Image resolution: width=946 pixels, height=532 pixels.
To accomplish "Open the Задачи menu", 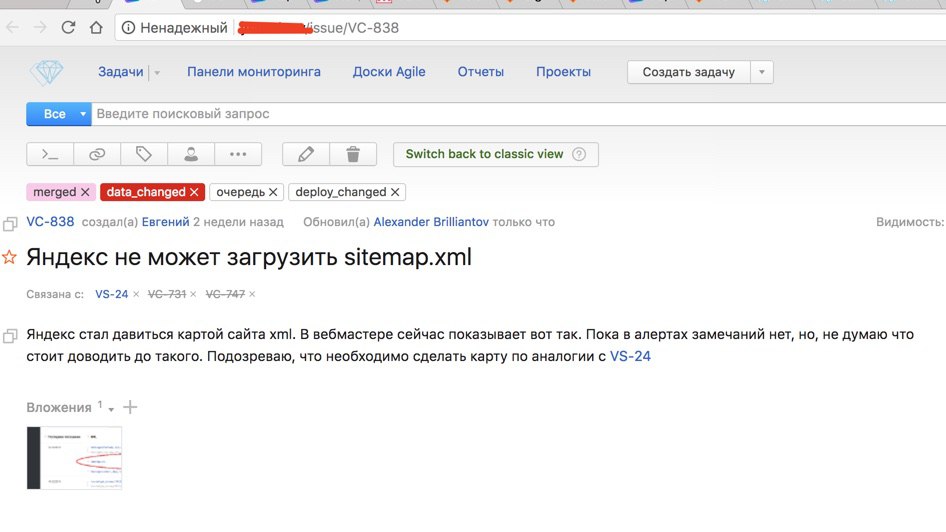I will click(121, 72).
